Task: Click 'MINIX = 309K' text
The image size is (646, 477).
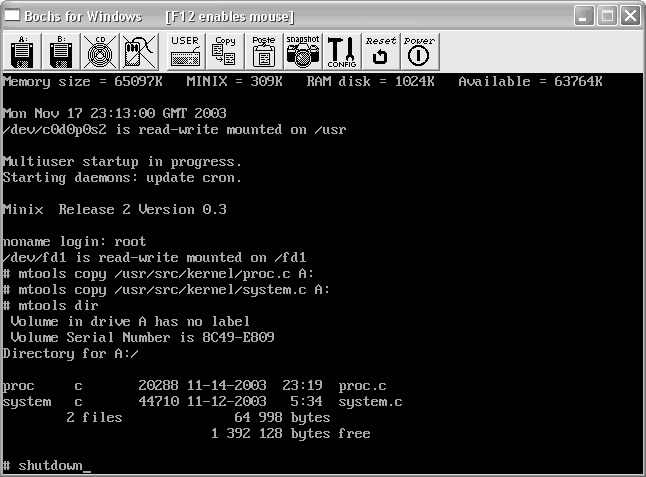Action: coord(234,82)
